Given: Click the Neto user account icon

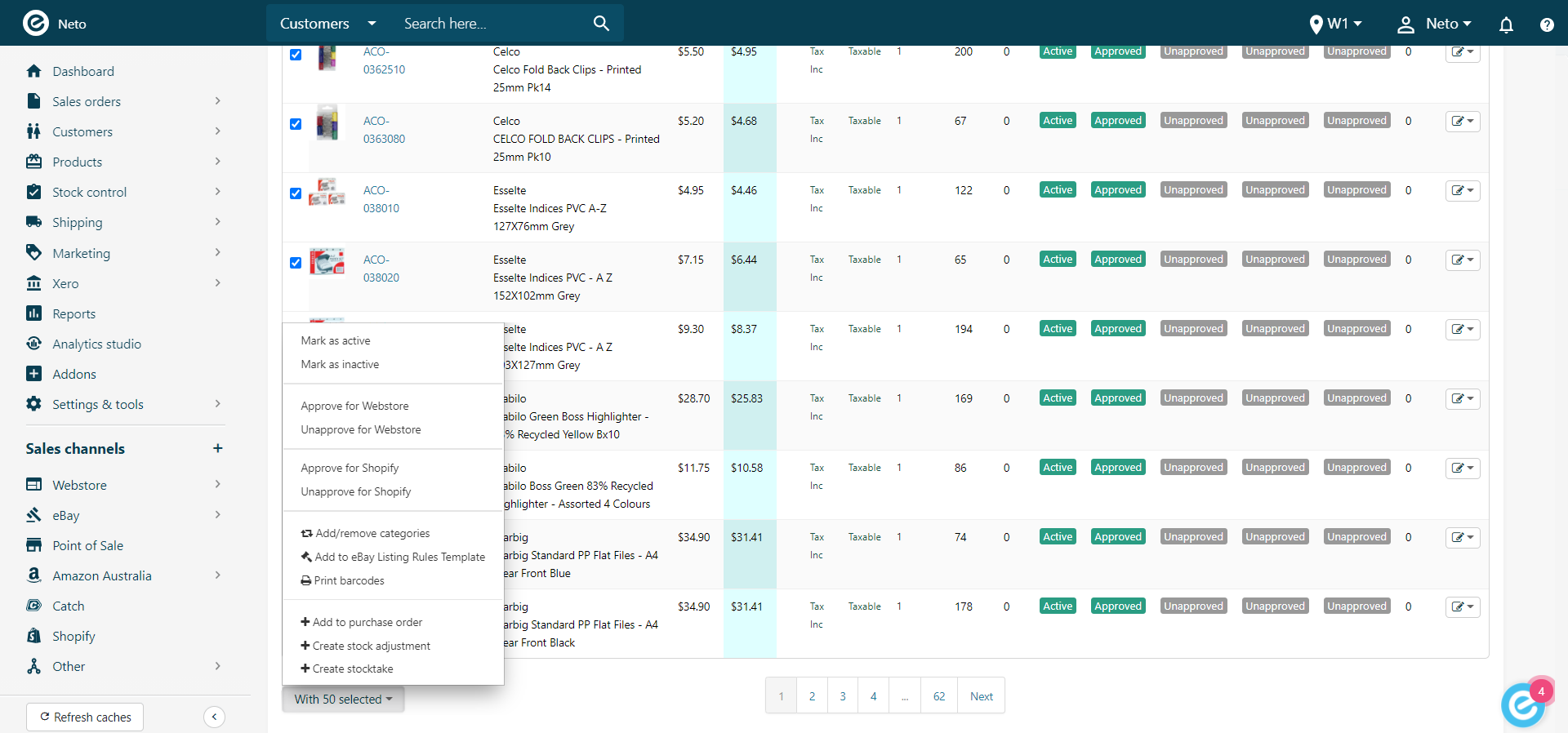Looking at the screenshot, I should coord(1405,24).
